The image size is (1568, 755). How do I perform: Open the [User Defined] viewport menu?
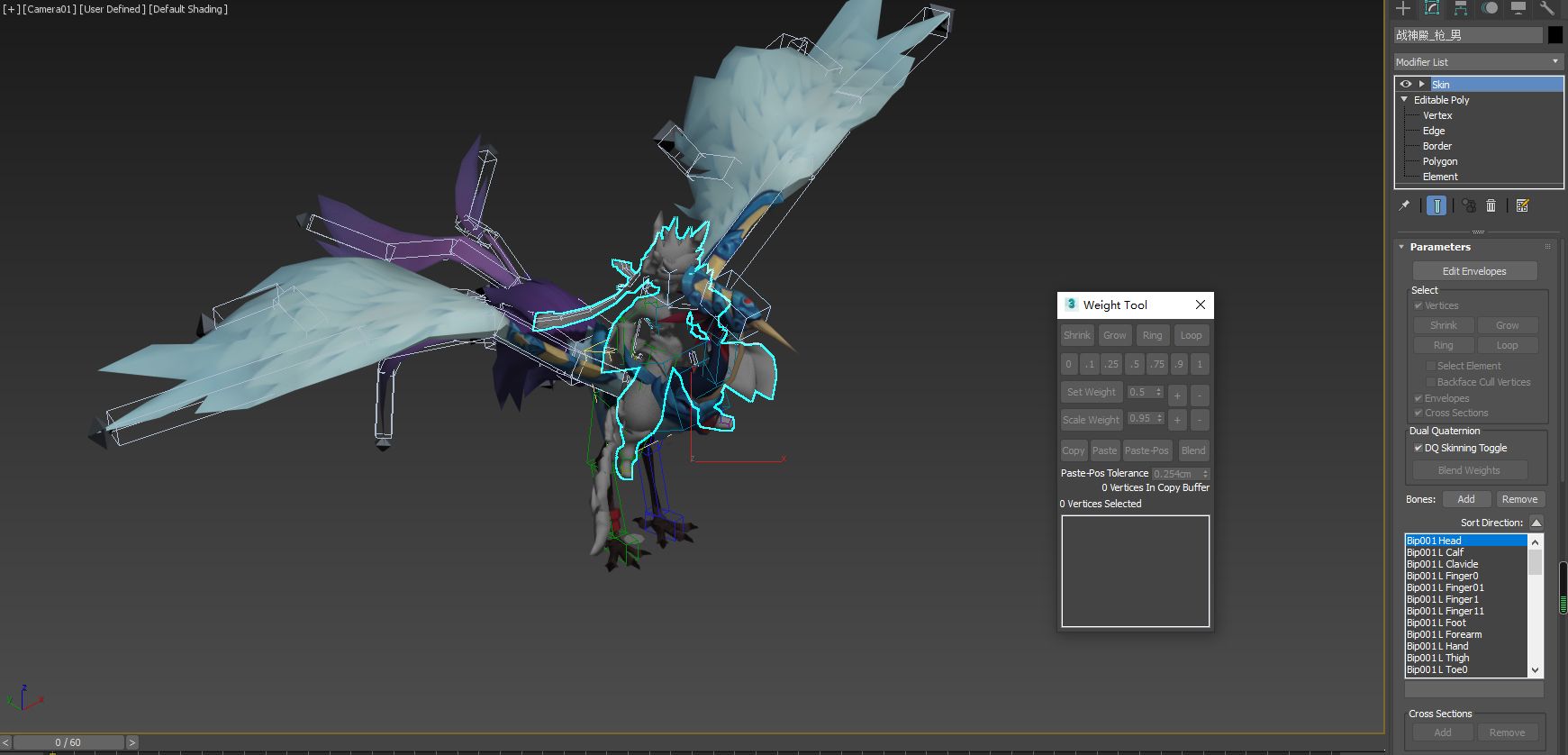pyautogui.click(x=113, y=9)
